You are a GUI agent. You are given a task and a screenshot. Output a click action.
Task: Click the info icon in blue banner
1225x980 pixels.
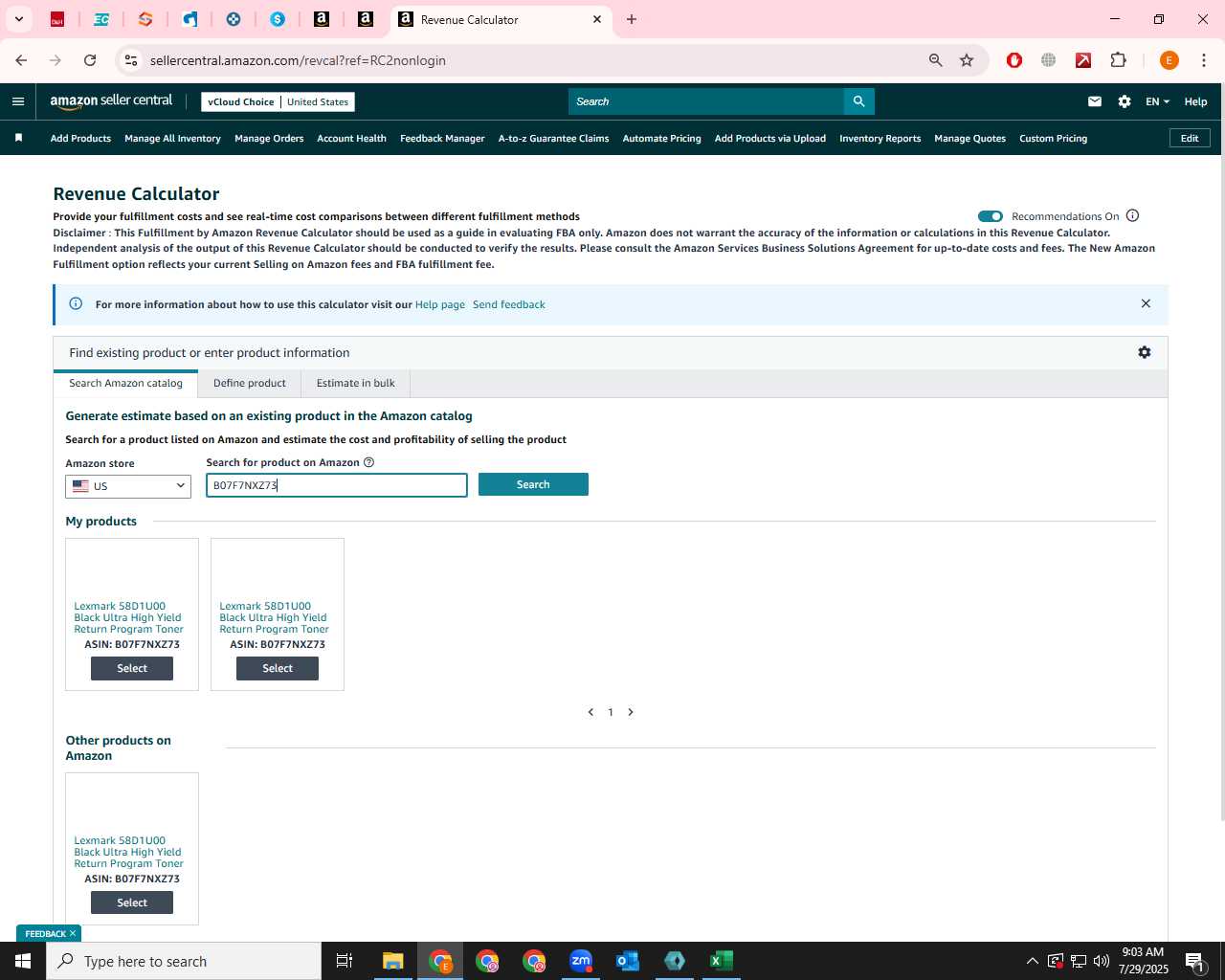click(76, 303)
